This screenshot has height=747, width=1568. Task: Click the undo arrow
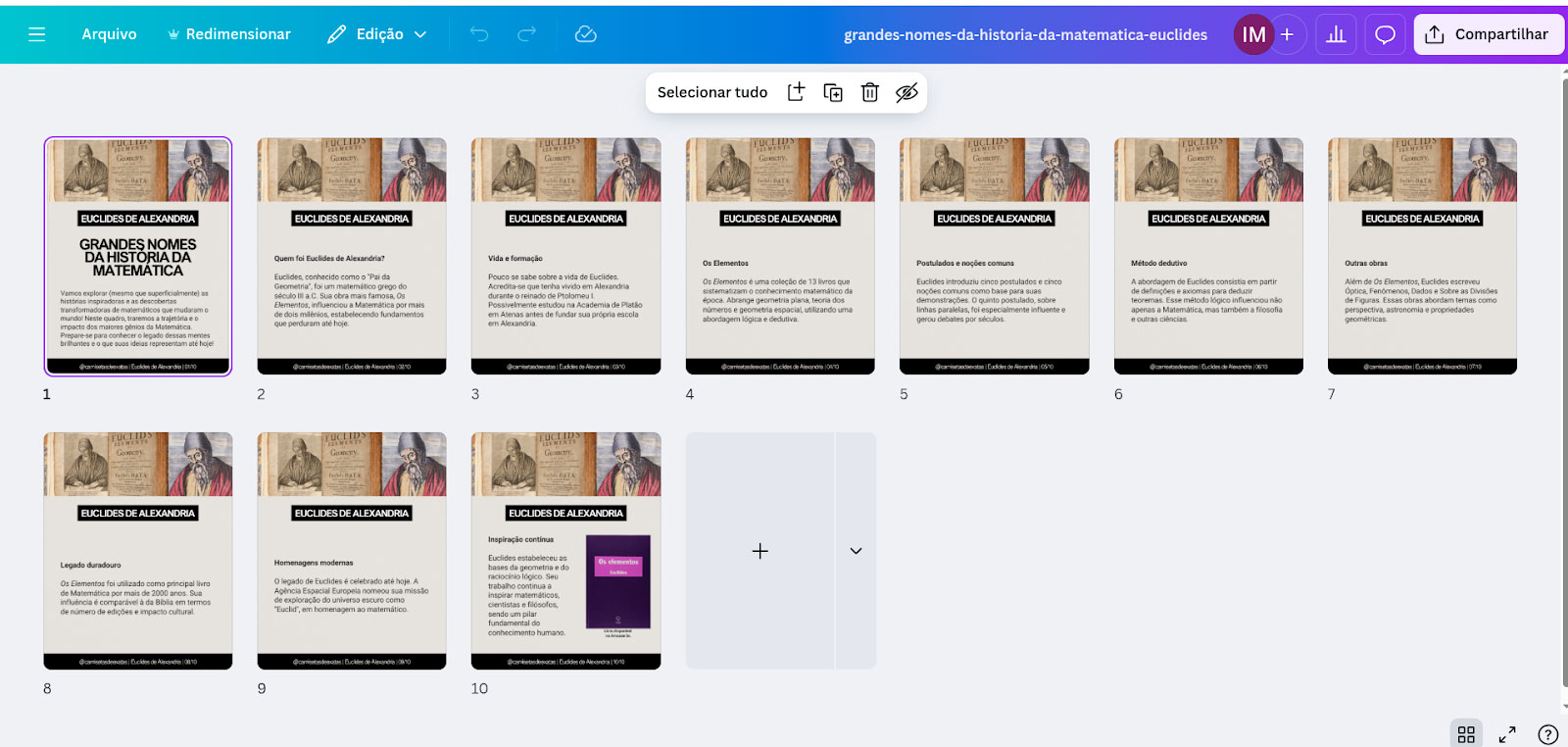[x=479, y=34]
